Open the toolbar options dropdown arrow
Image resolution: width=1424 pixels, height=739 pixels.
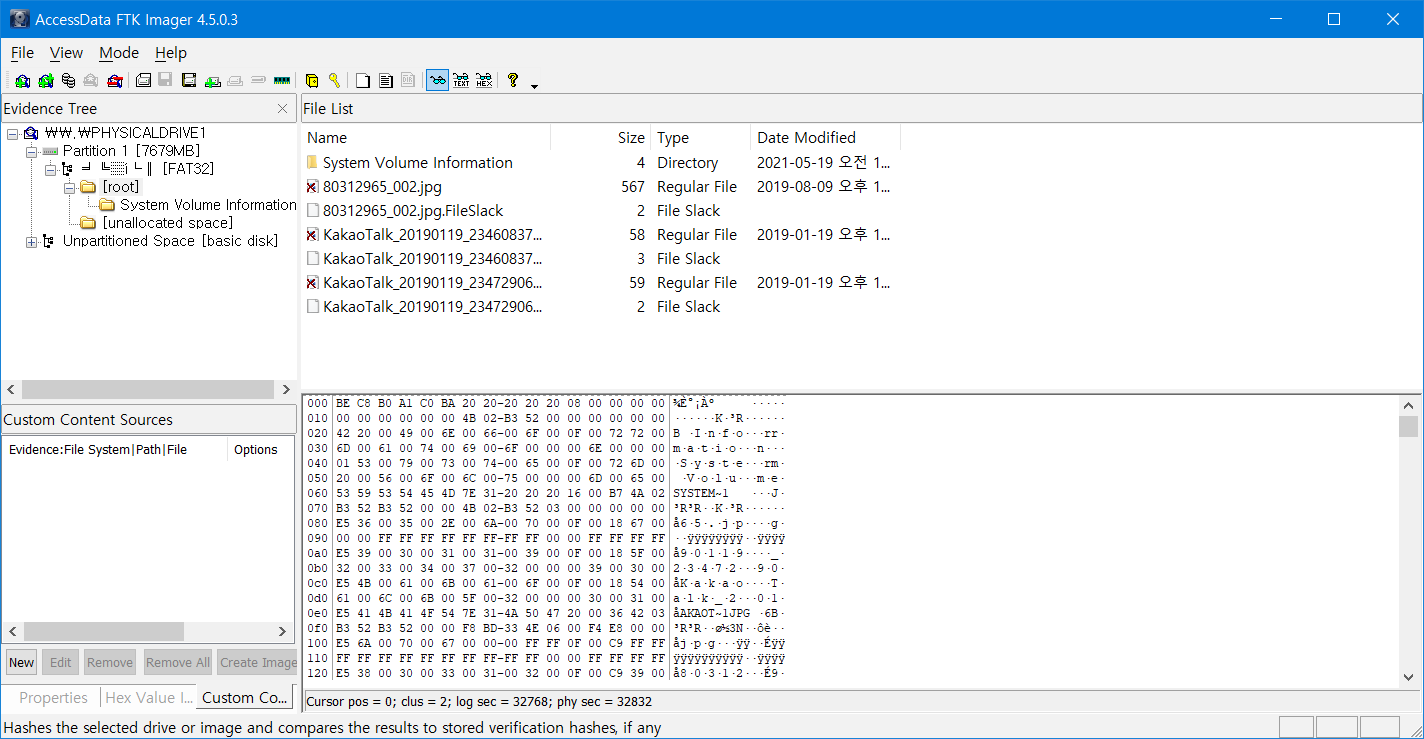click(x=534, y=85)
